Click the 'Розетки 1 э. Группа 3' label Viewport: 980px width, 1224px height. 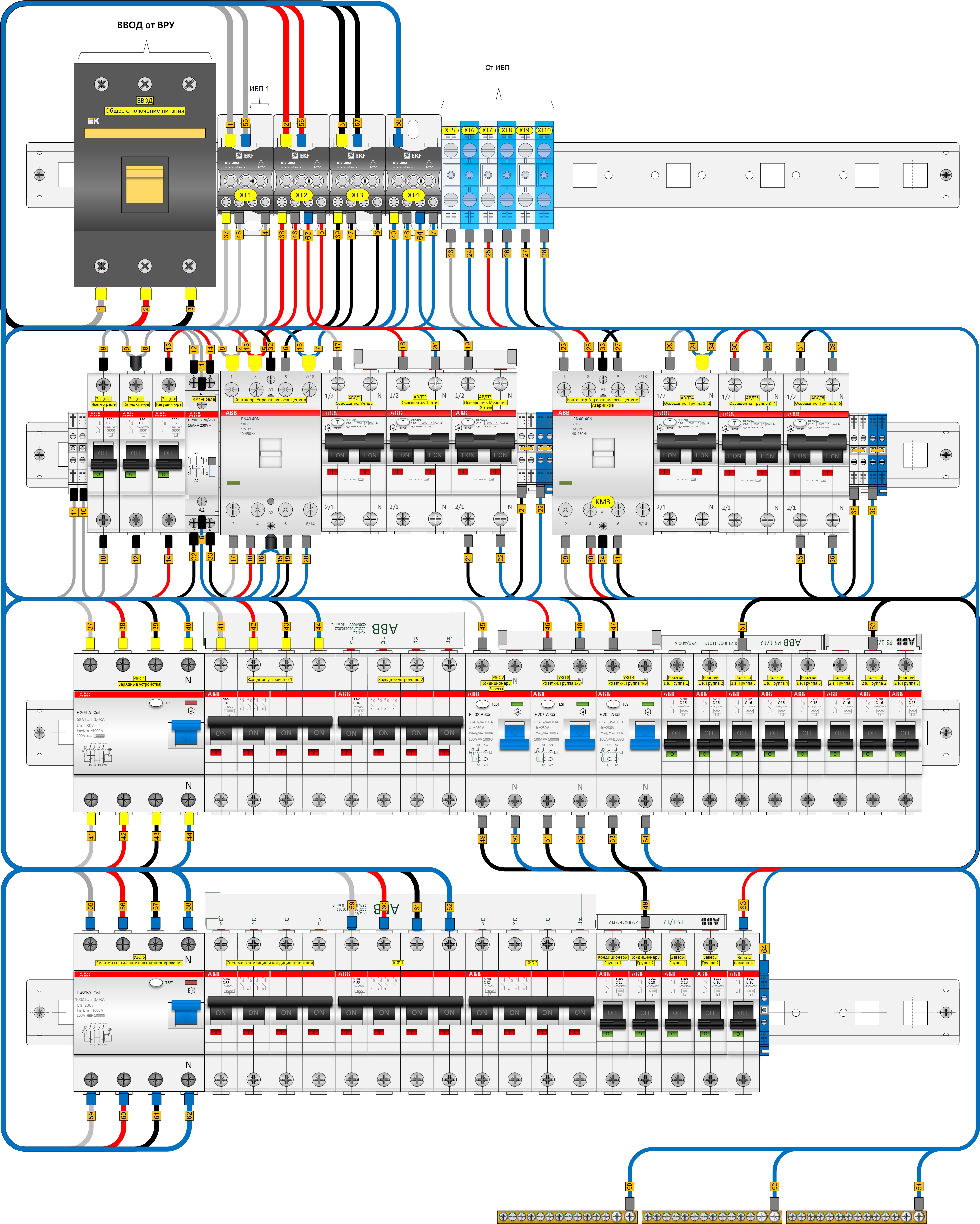(x=743, y=680)
